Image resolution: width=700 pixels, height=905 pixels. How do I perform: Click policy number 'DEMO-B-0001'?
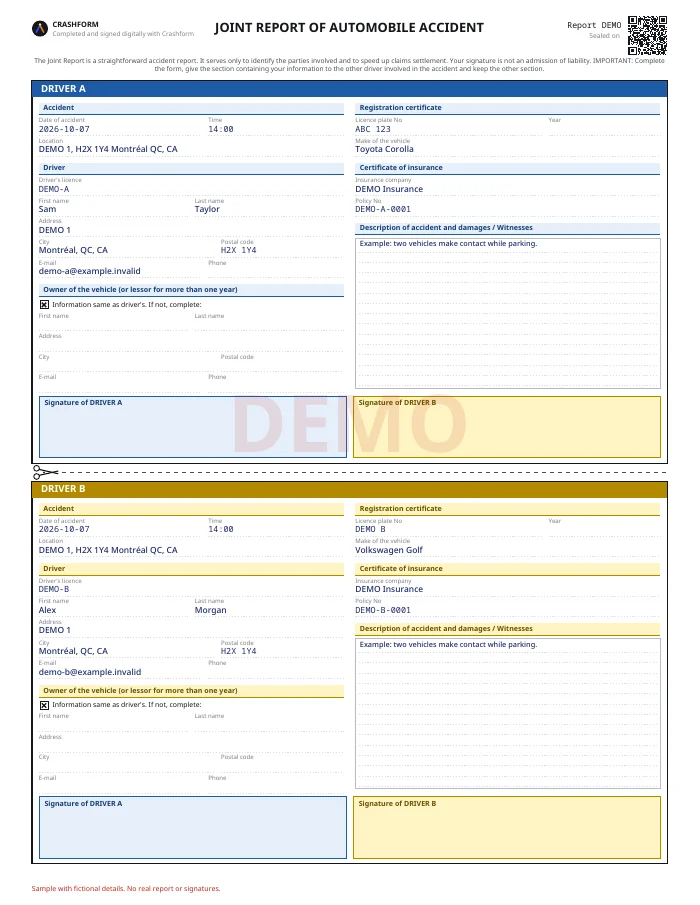[383, 610]
